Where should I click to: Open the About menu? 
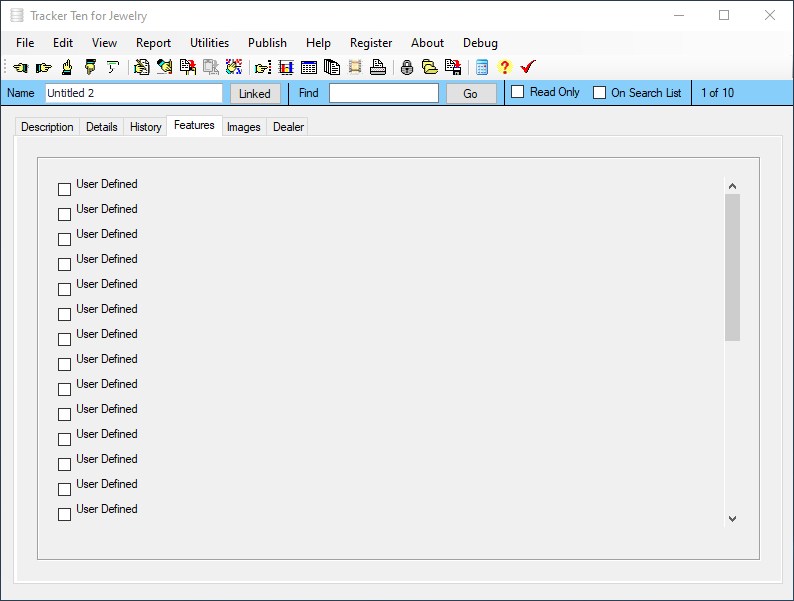[427, 43]
